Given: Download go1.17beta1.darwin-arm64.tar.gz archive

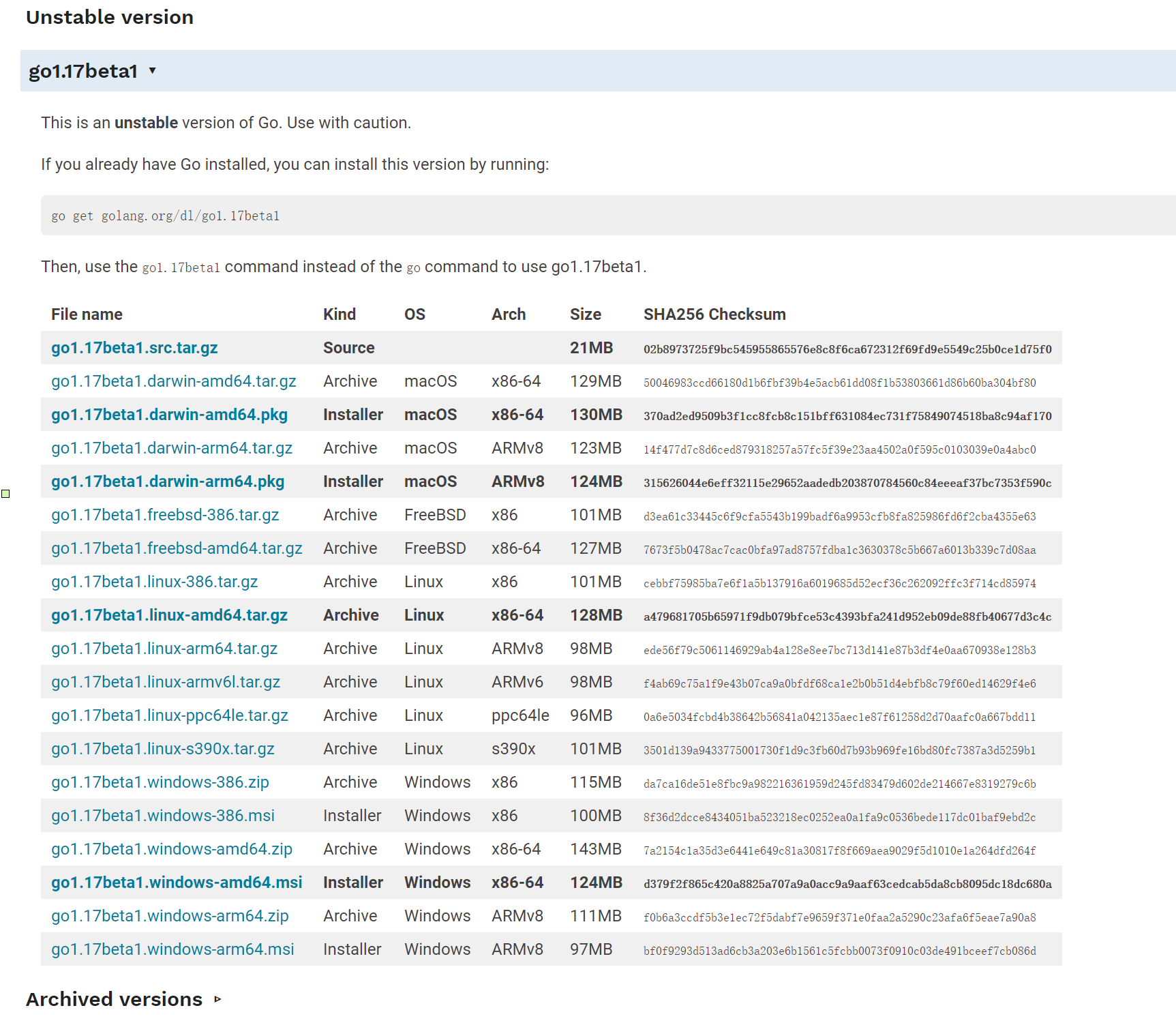Looking at the screenshot, I should click(x=172, y=448).
